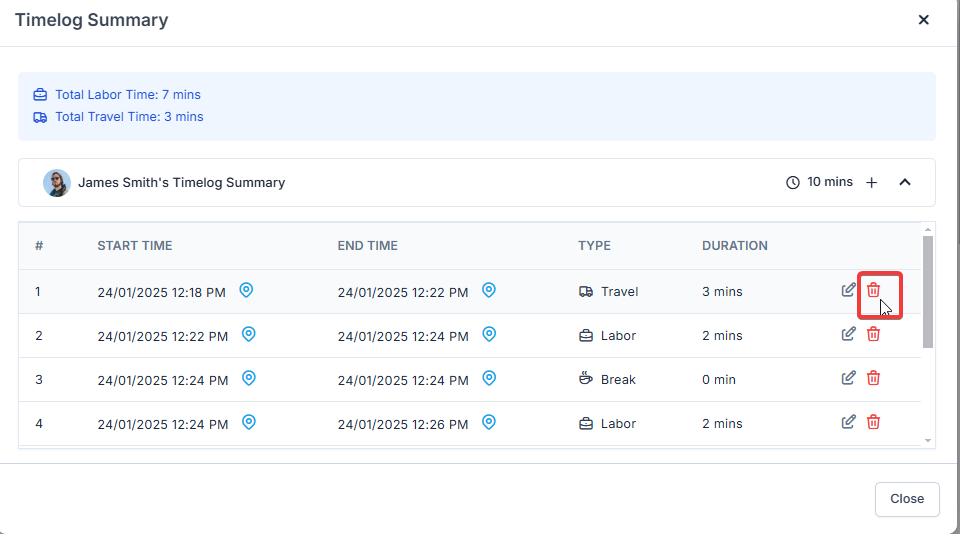
Task: Click the Timelog Summary dialog heading
Action: click(x=92, y=20)
